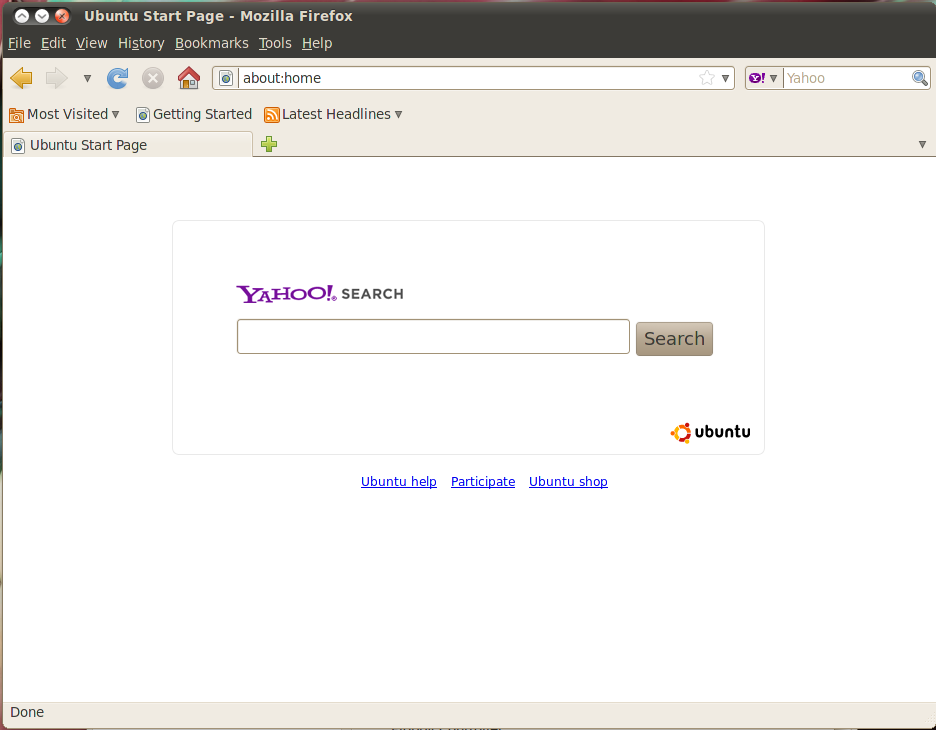Open the back/forward history dropdown arrow
The image size is (936, 730).
pos(87,78)
